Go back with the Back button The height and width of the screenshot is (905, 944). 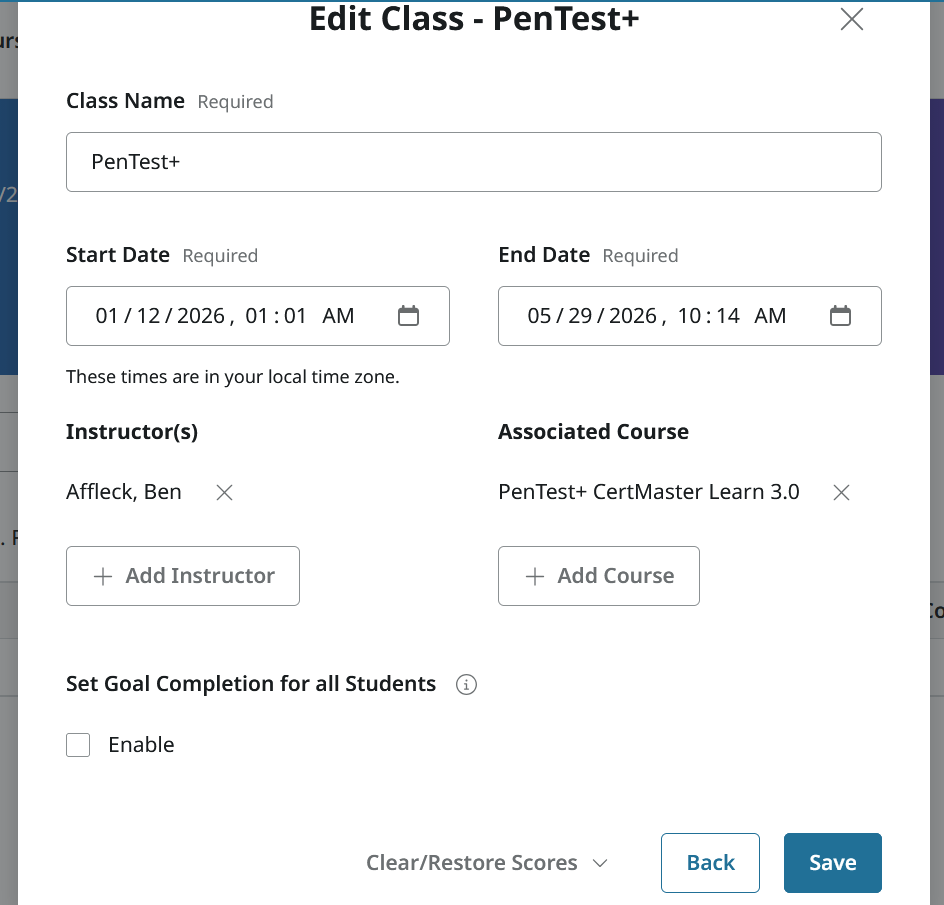click(x=710, y=863)
